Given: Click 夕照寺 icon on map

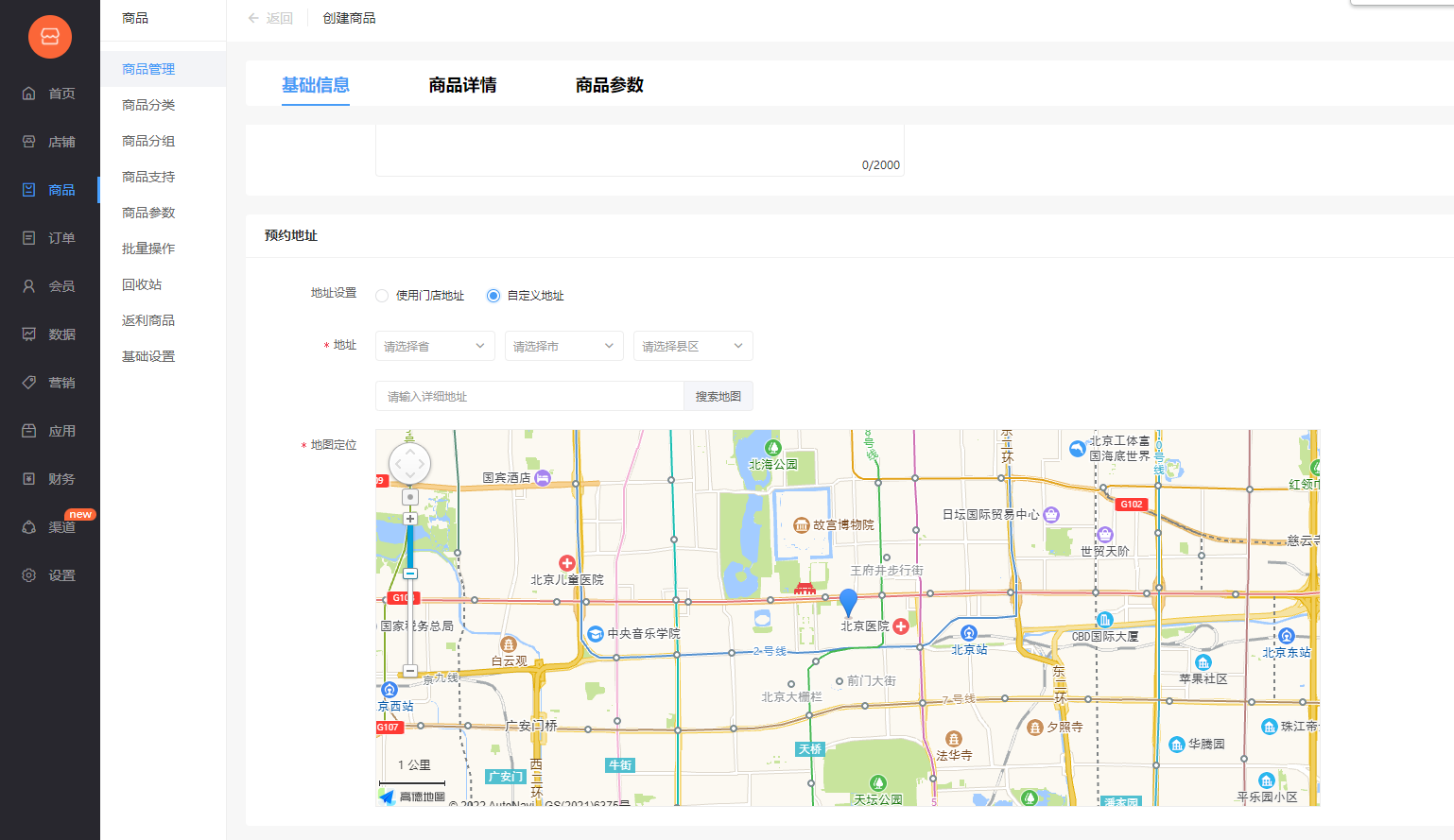Looking at the screenshot, I should (1035, 728).
